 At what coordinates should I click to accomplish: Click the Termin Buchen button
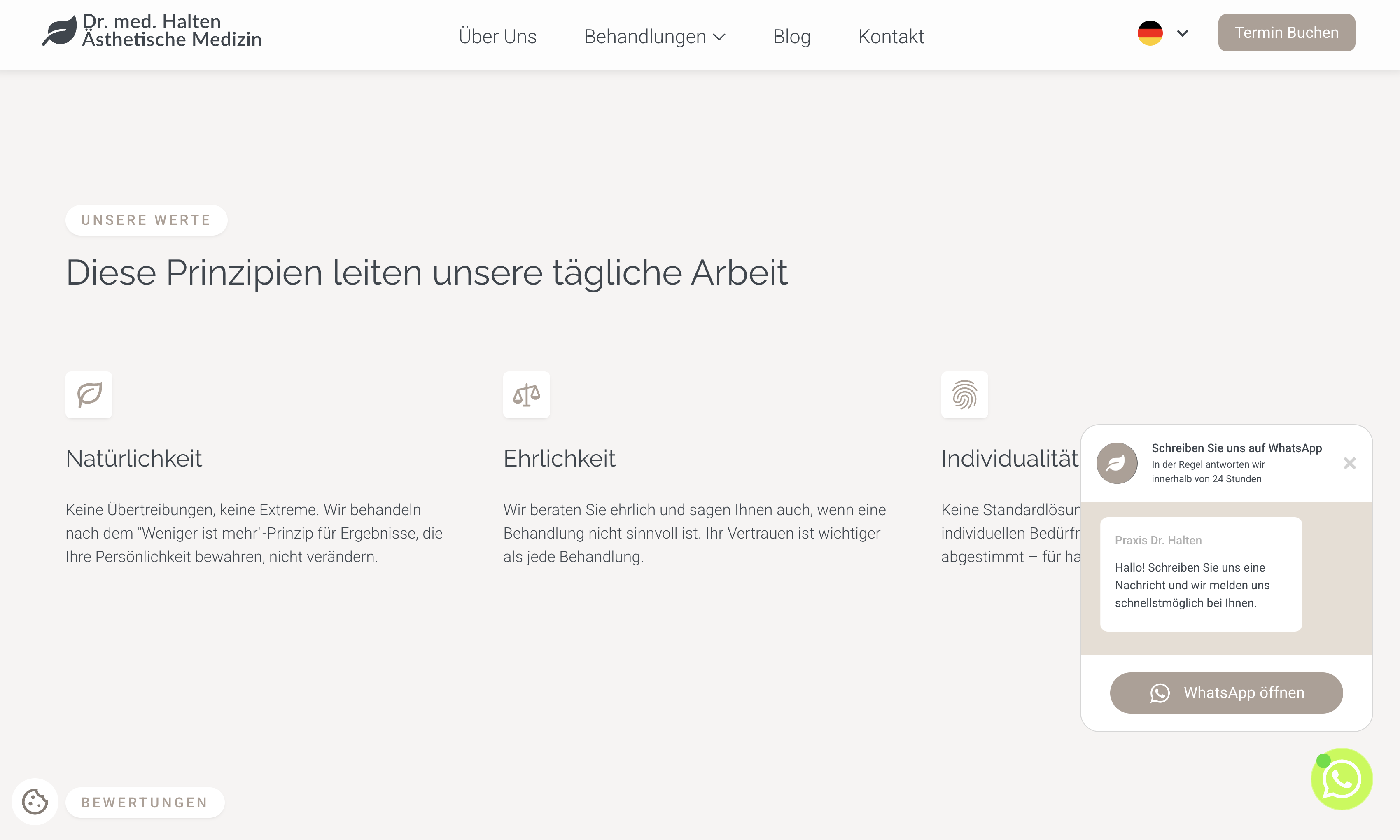[1286, 33]
